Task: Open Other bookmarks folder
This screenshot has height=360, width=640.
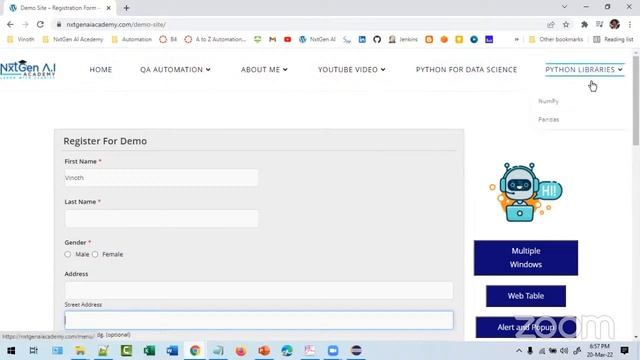Action: pyautogui.click(x=556, y=39)
